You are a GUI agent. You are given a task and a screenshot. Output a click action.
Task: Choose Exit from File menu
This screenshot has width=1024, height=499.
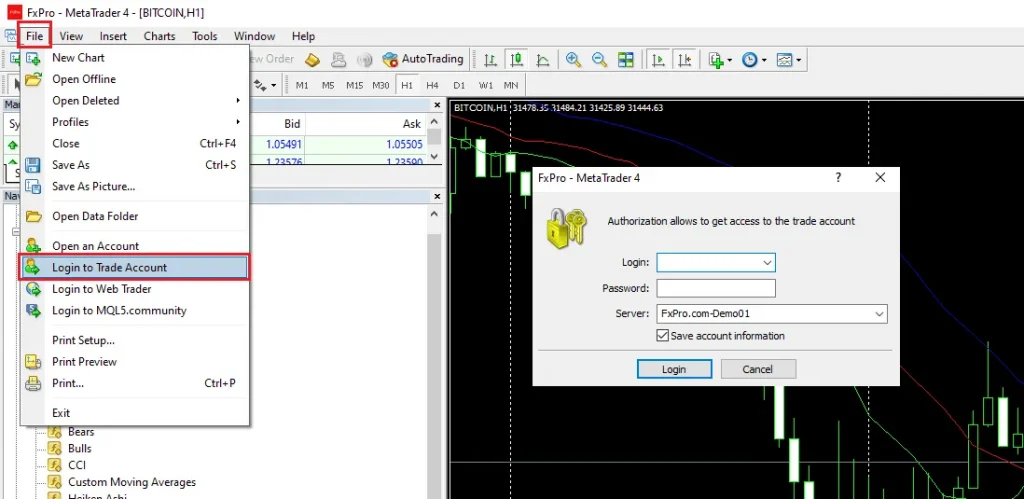click(x=135, y=413)
